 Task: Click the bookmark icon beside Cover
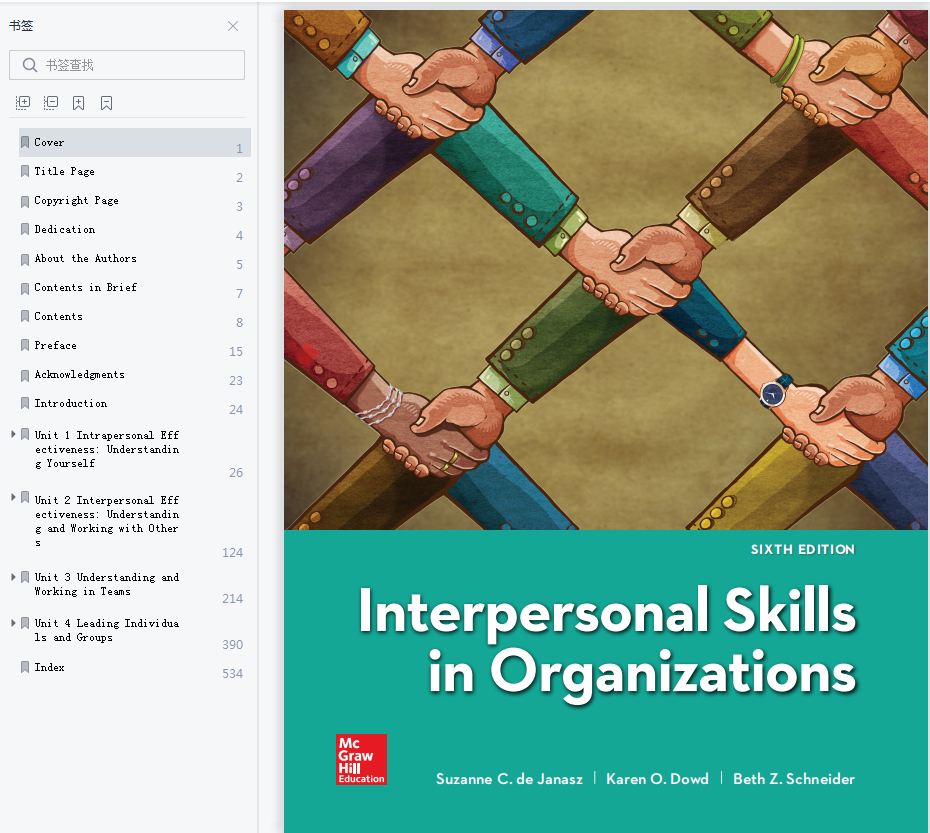tap(25, 142)
